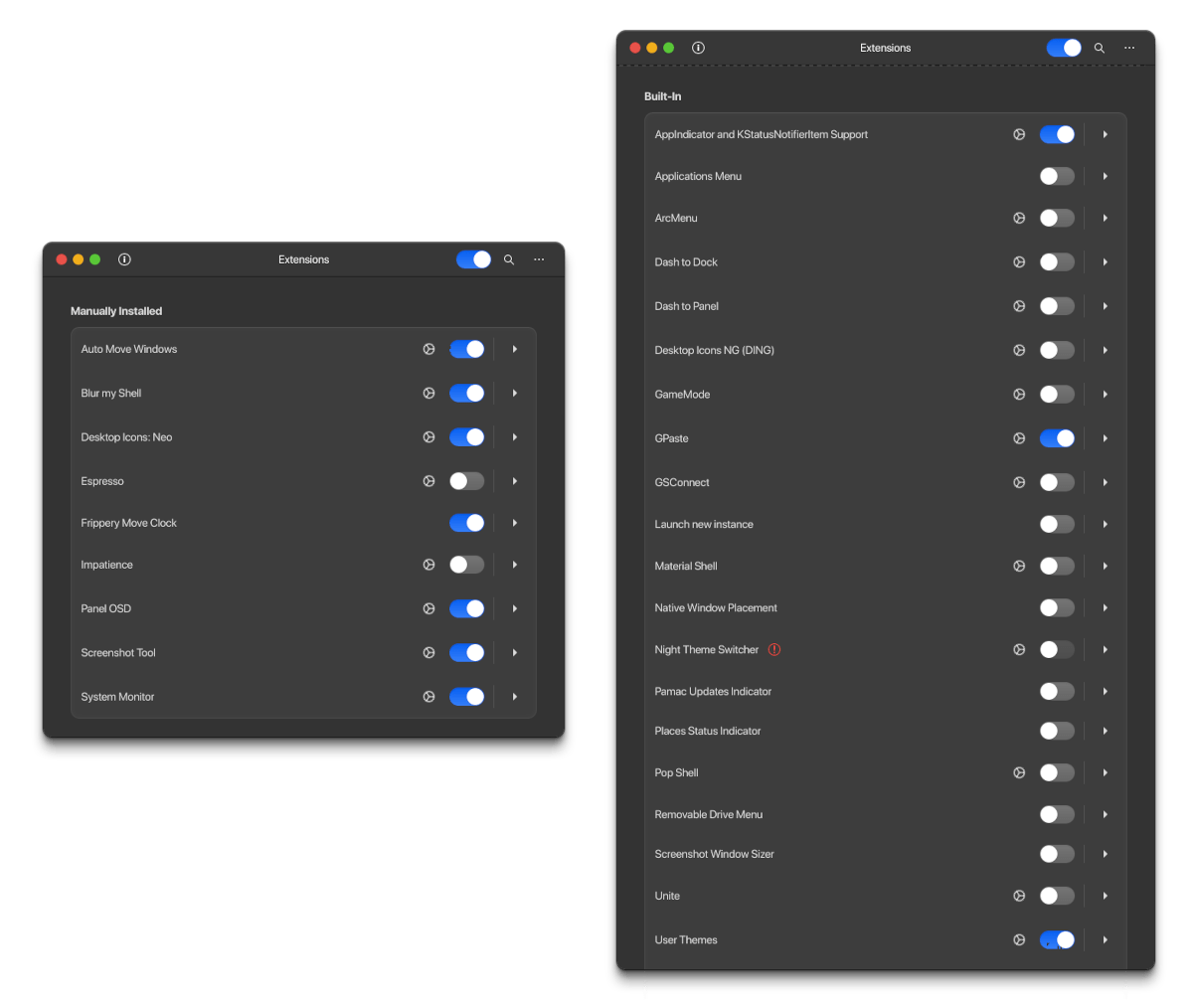Toggle the User Themes switch off

(x=1057, y=939)
